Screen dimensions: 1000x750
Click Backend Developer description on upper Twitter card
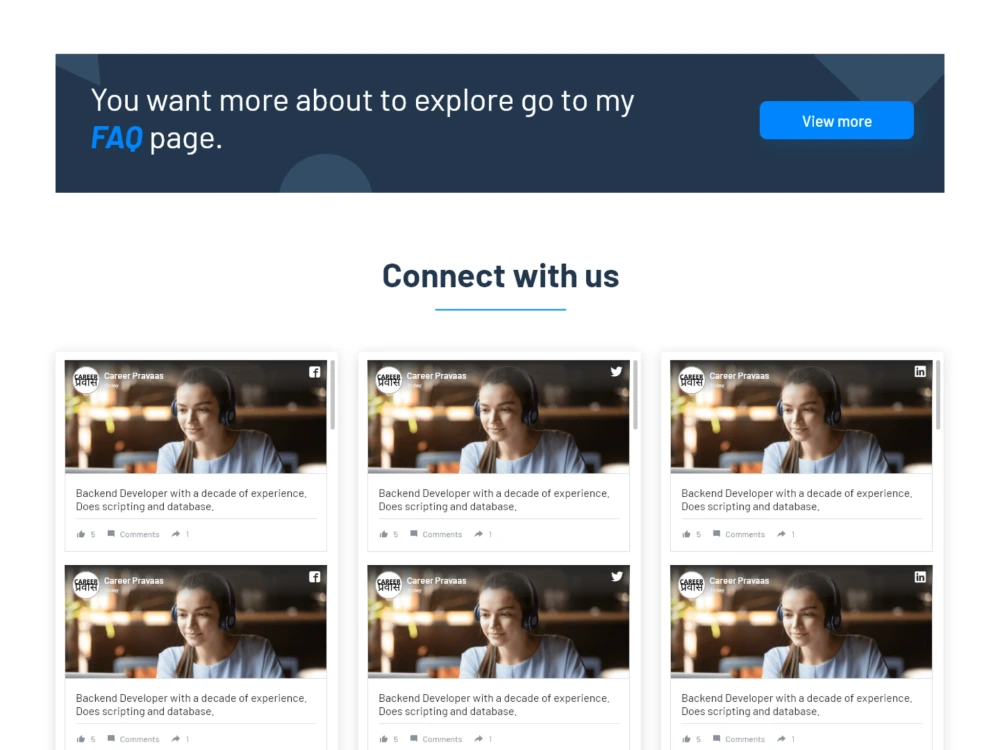coord(494,499)
